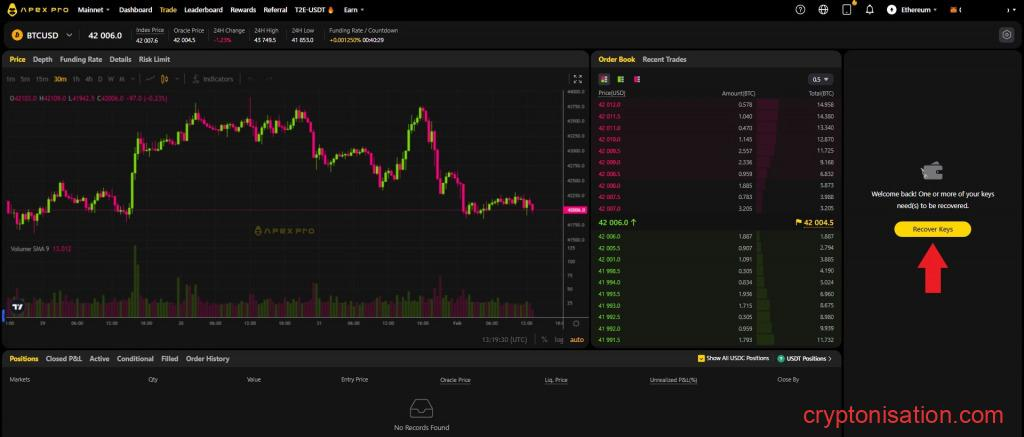Toggle chart fullscreen icon
Image resolution: width=1024 pixels, height=437 pixels.
click(x=577, y=78)
